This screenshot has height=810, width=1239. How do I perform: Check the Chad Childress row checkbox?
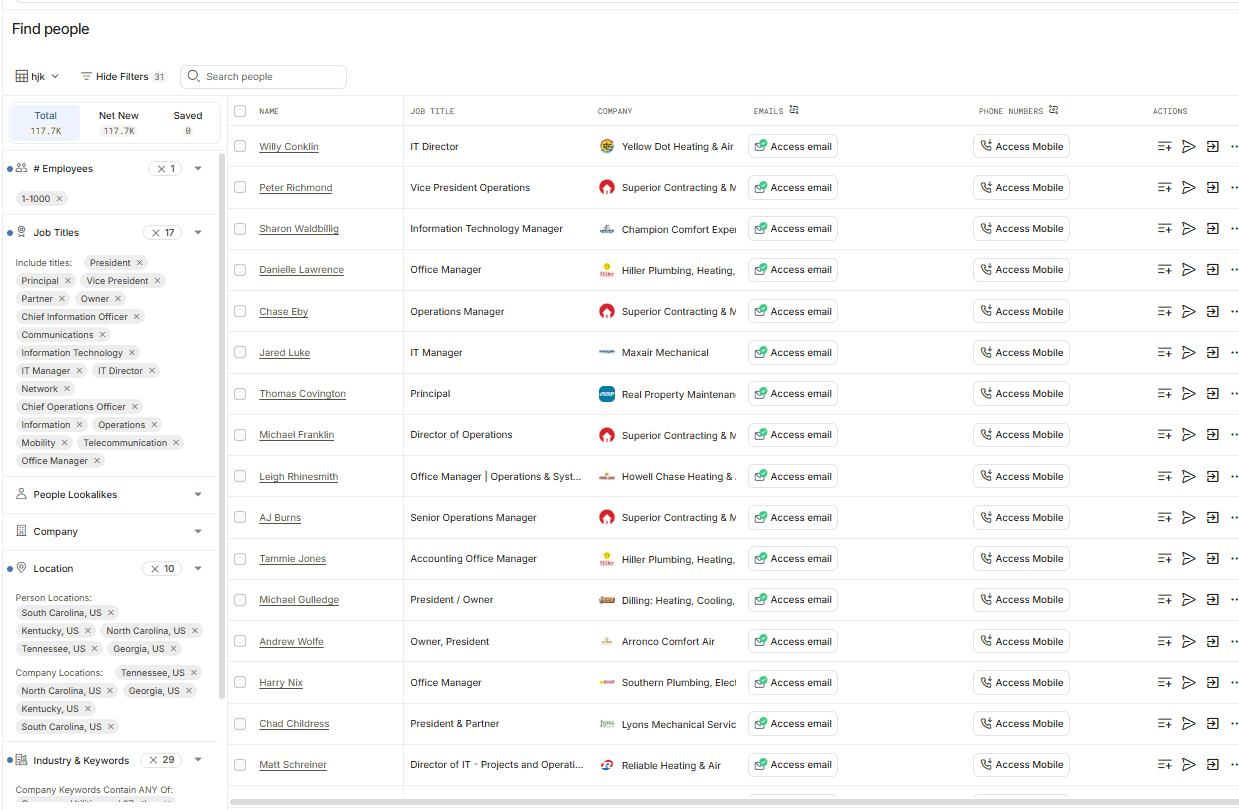[x=240, y=723]
